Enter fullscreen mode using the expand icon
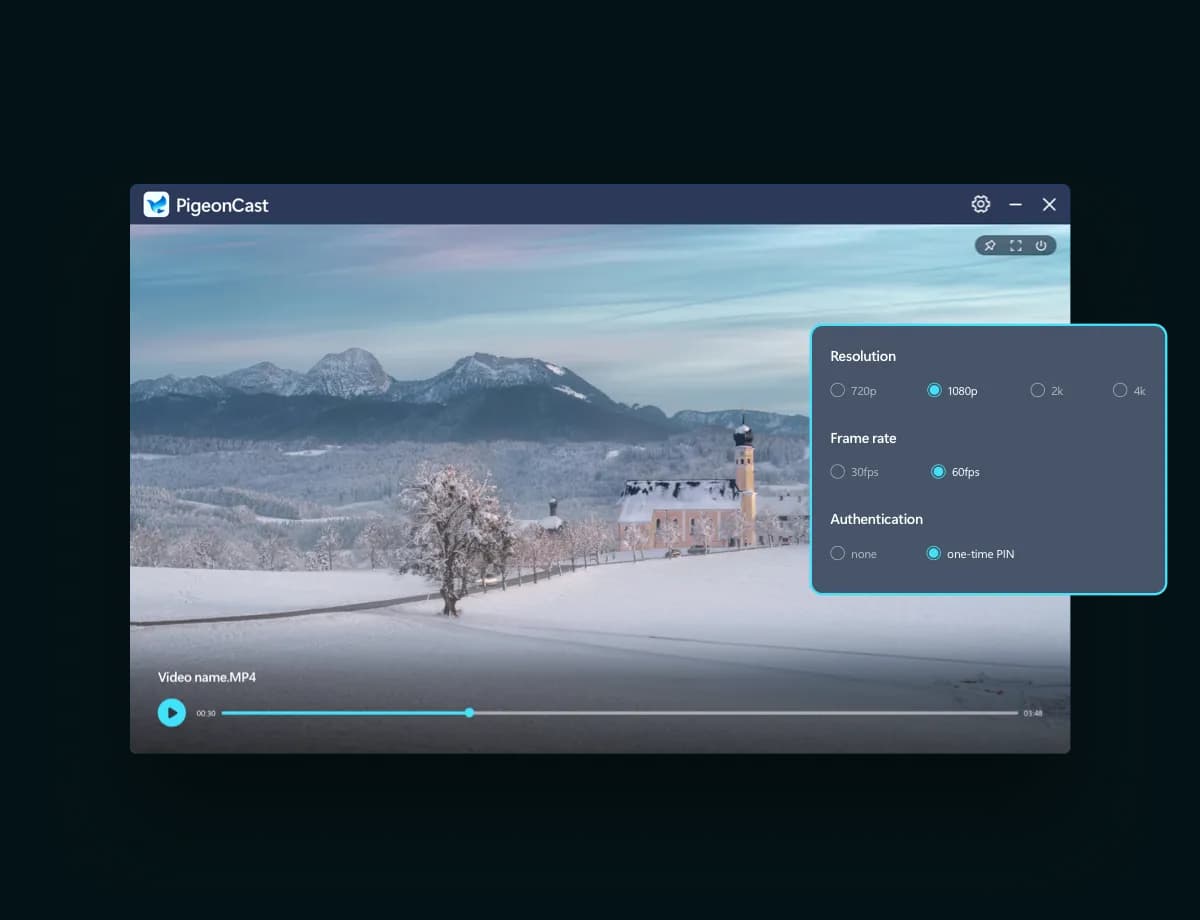The height and width of the screenshot is (920, 1200). (x=1016, y=246)
